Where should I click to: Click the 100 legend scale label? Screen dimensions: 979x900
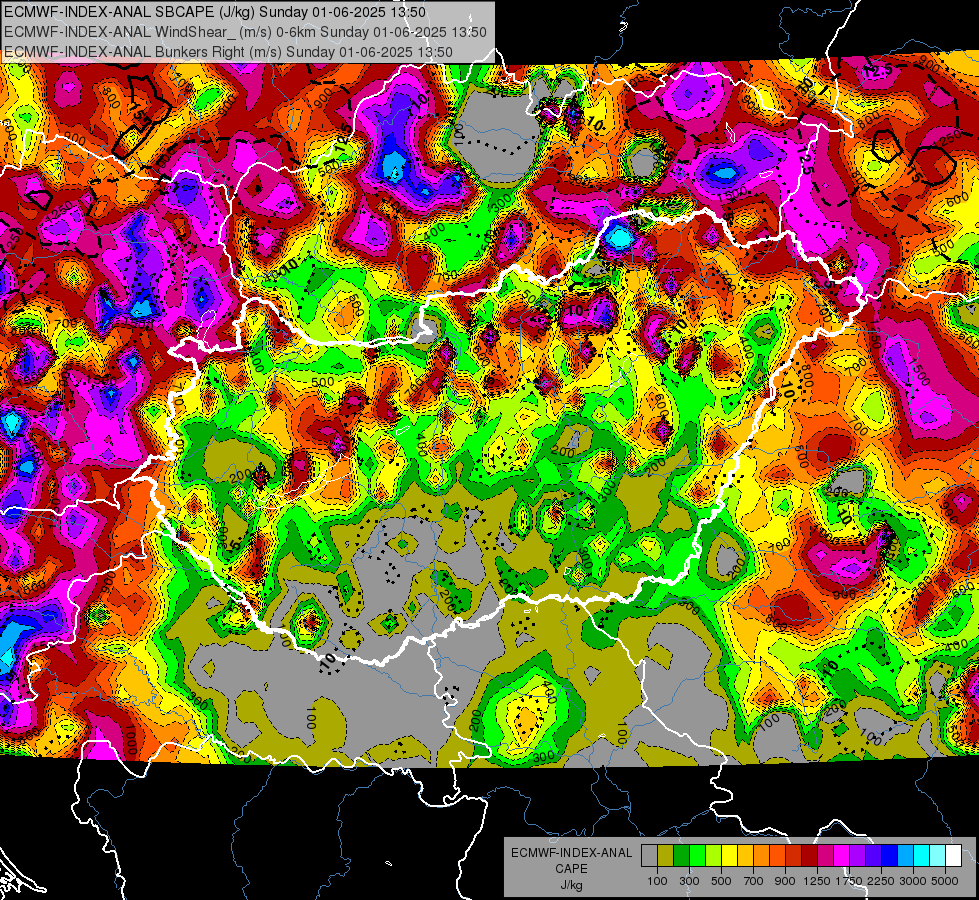click(x=657, y=881)
